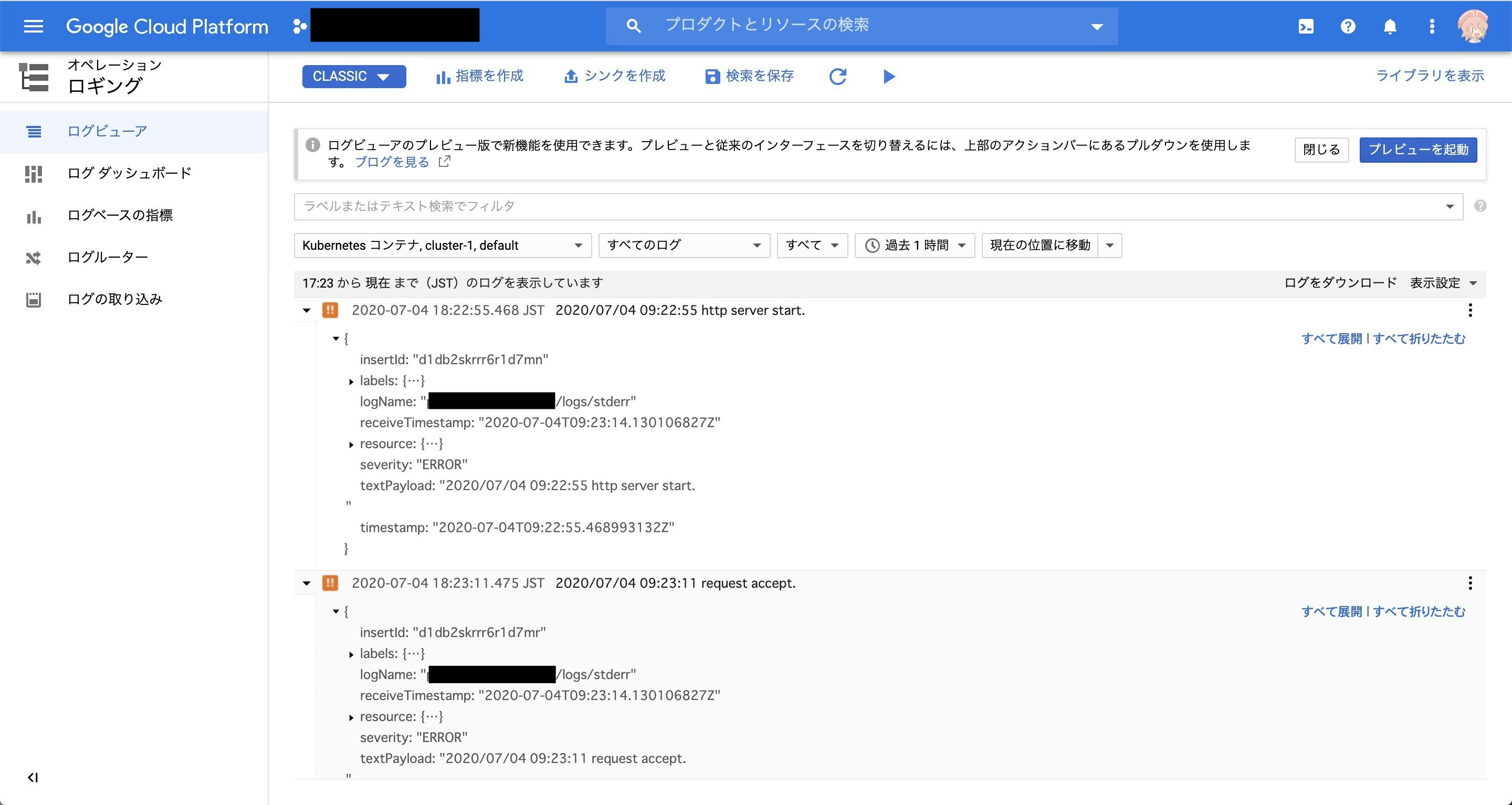Expand resource in the 'http server start' entry
Viewport: 1512px width, 805px height.
click(x=351, y=445)
